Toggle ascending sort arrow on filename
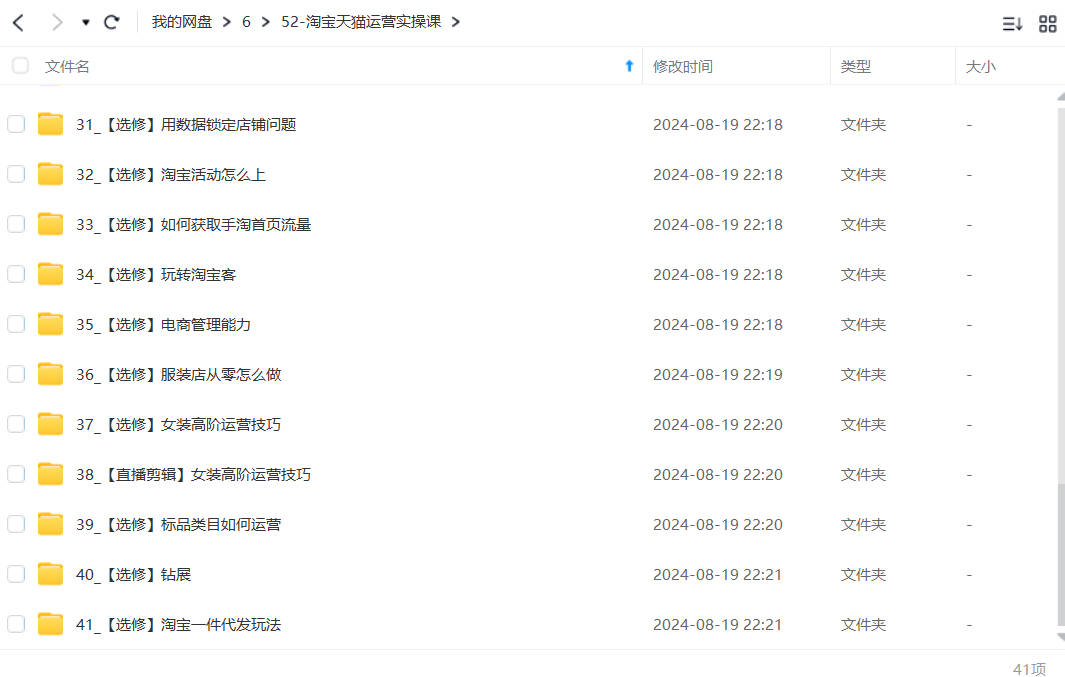 coord(629,66)
